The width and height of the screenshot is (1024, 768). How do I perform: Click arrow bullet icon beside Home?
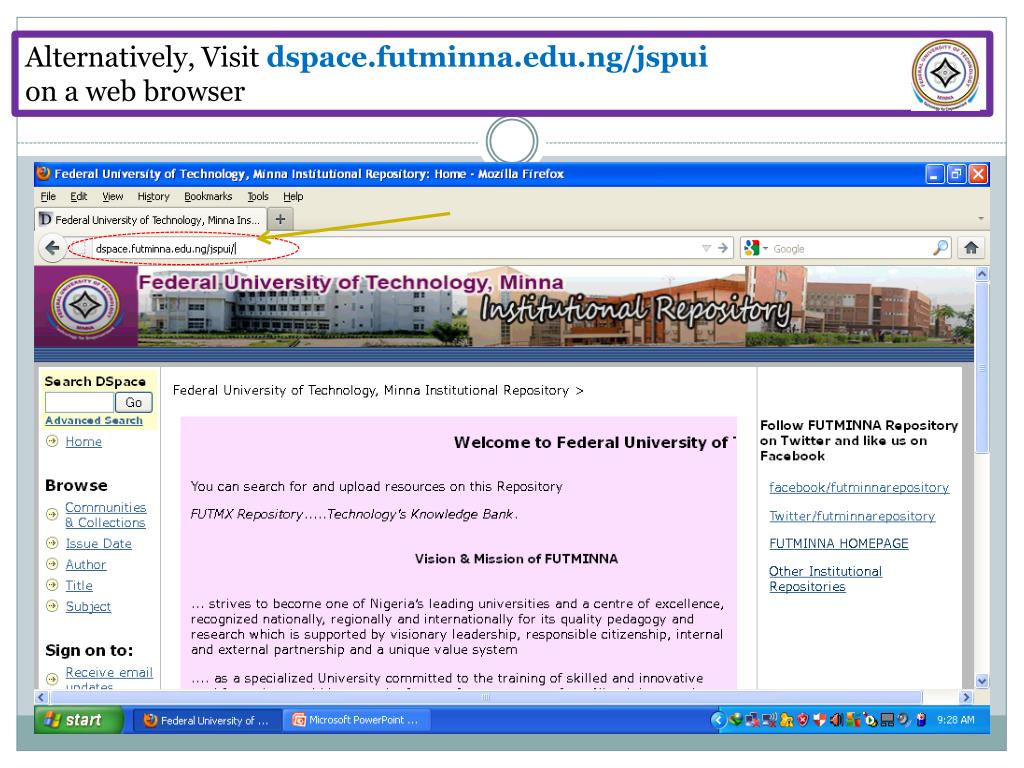(52, 441)
